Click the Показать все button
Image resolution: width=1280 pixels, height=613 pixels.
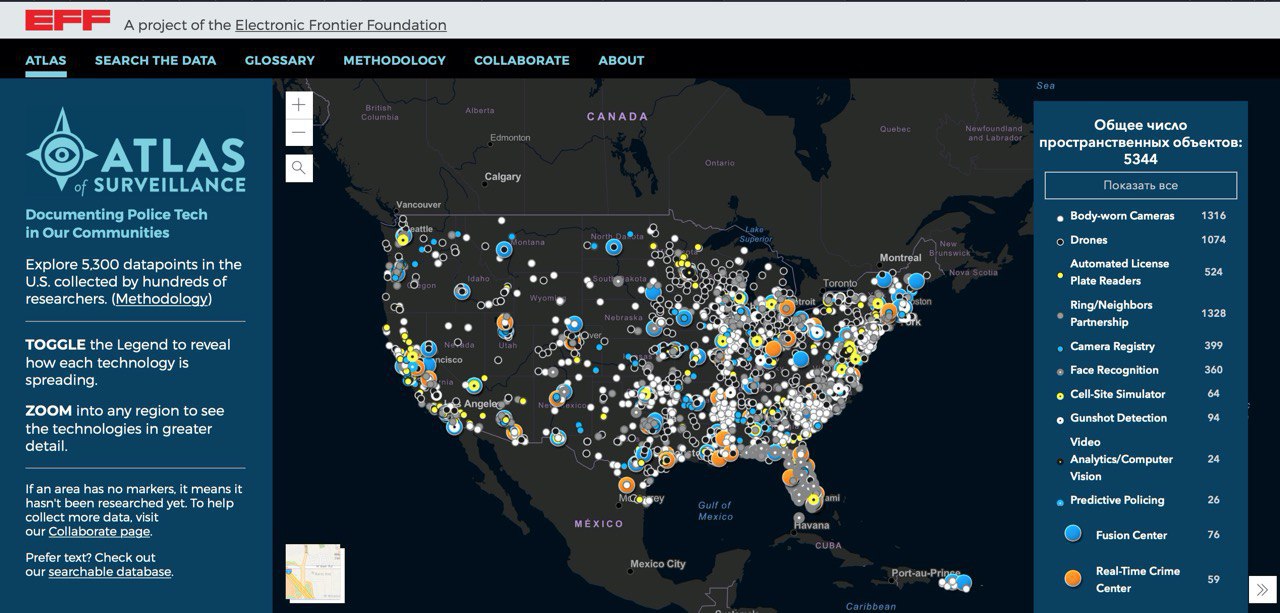[1141, 186]
